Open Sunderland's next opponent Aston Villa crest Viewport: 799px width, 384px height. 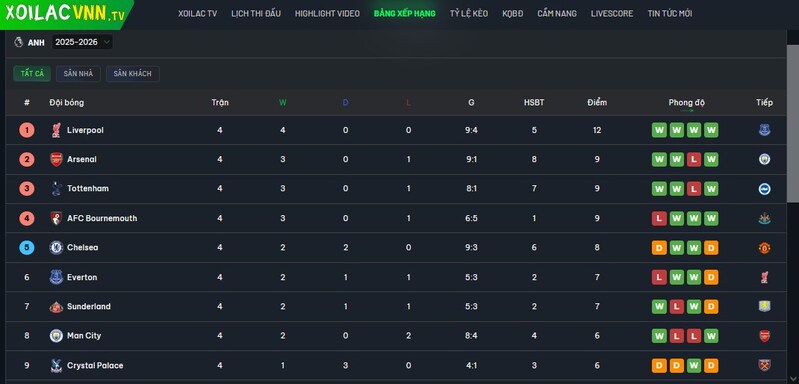[764, 307]
